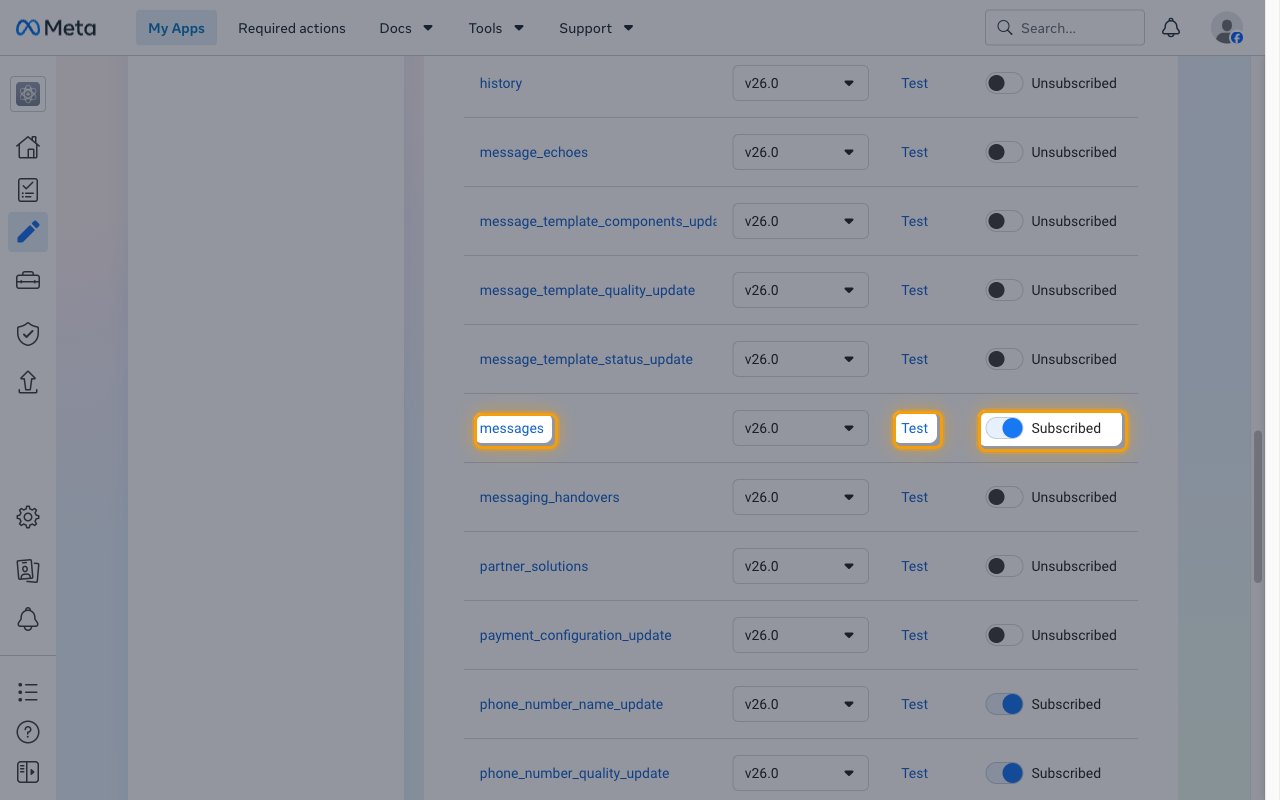Open the help question mark icon
This screenshot has height=800, width=1280.
tap(28, 732)
